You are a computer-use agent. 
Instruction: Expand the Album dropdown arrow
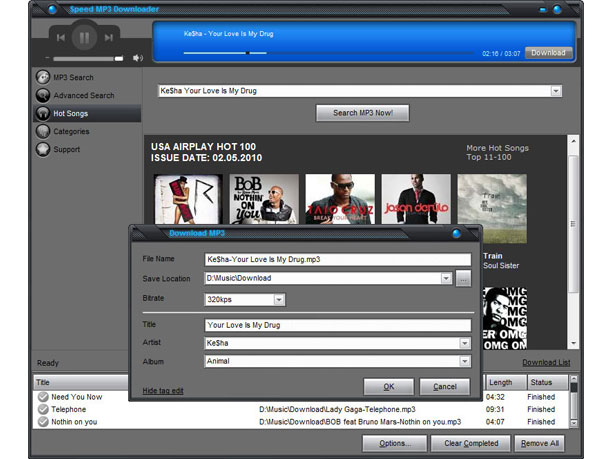pos(464,361)
